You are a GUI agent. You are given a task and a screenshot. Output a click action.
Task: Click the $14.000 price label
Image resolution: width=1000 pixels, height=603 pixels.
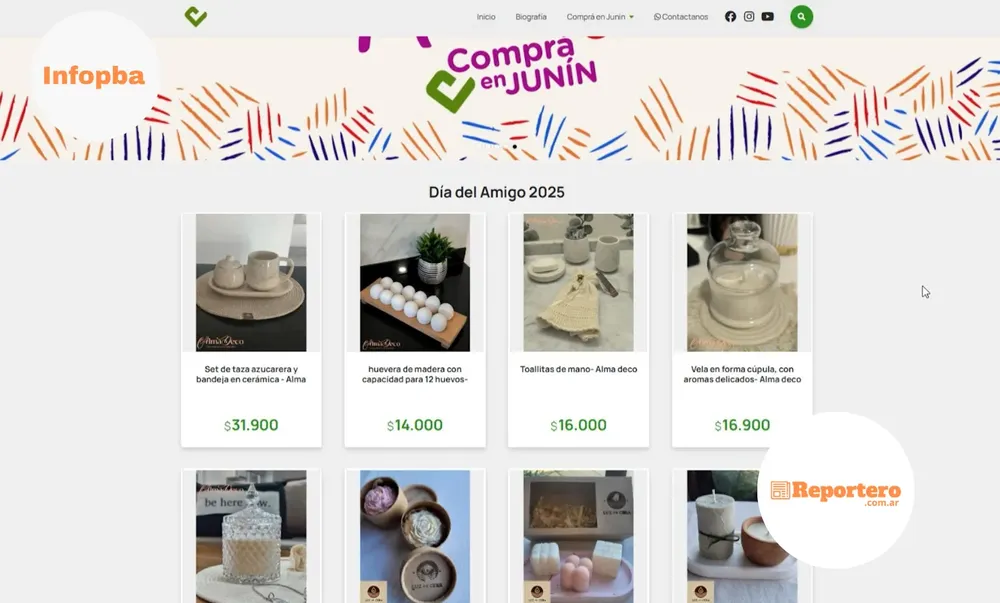click(415, 425)
